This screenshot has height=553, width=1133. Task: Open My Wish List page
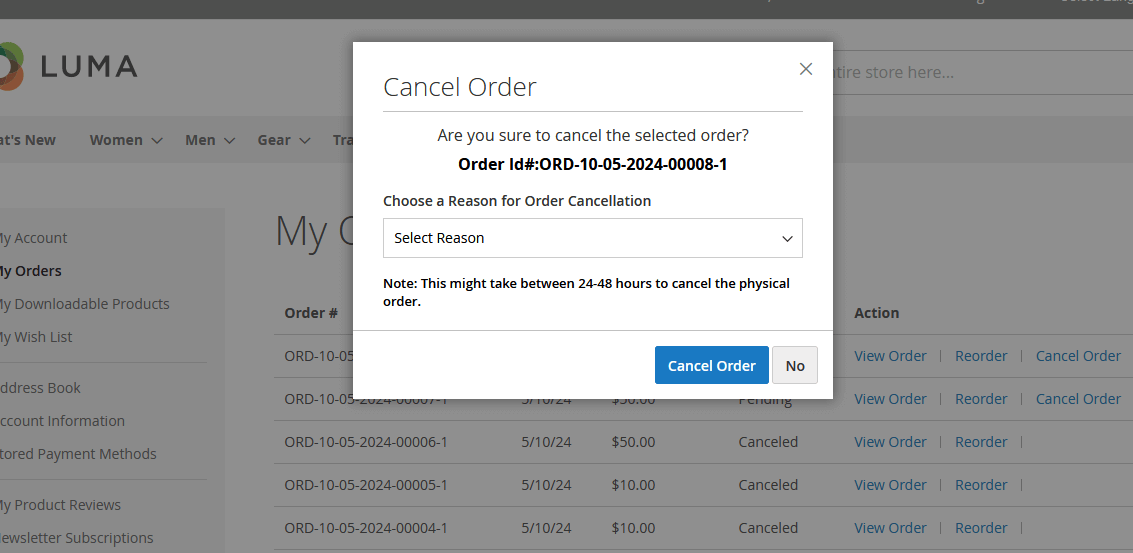(x=35, y=337)
